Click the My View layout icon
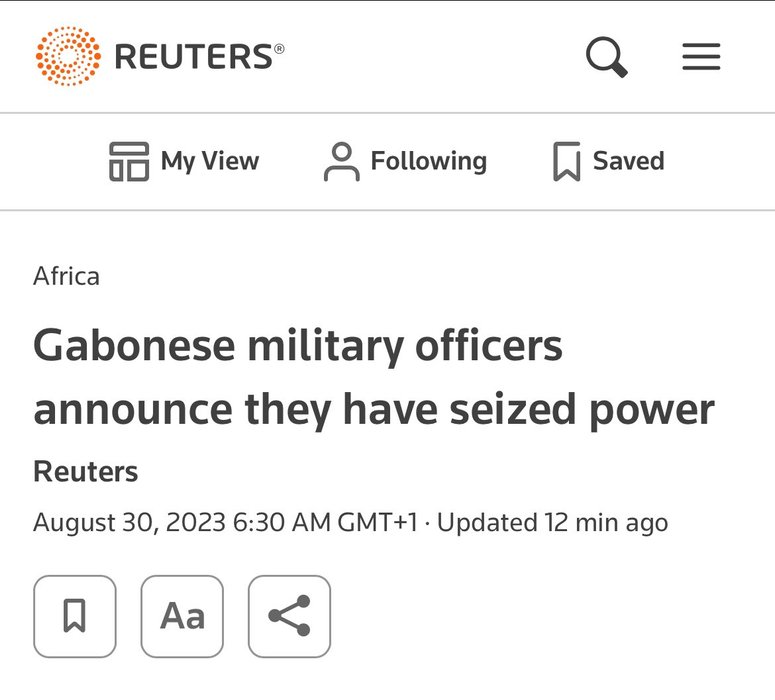775x700 pixels. [128, 162]
